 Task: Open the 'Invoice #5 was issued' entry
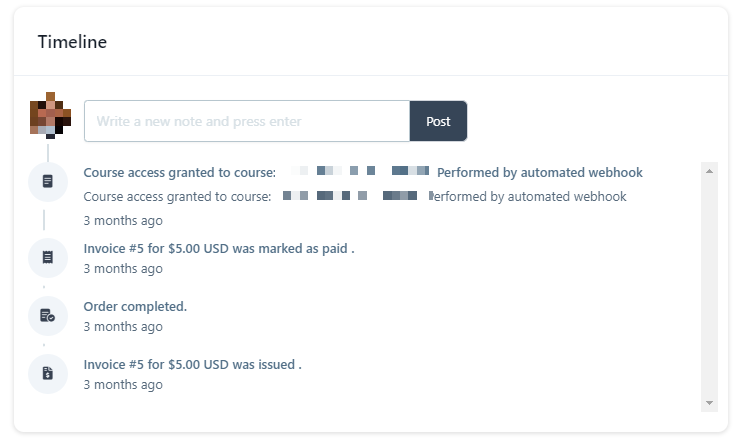pos(193,365)
